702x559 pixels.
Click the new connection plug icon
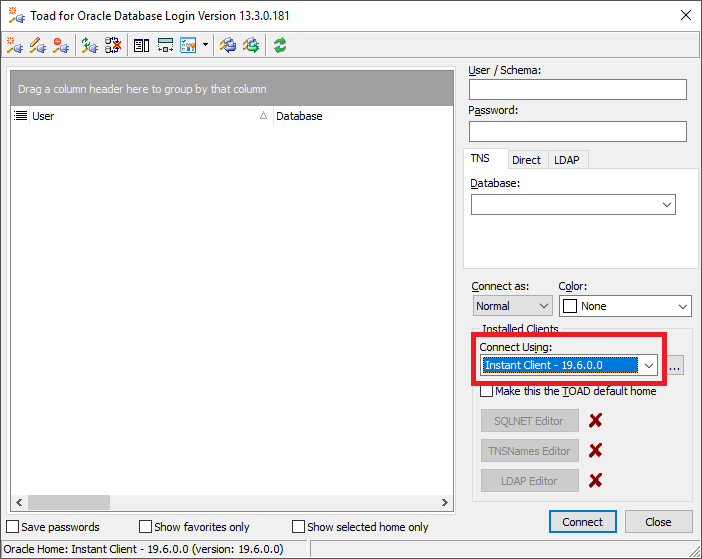(15, 45)
